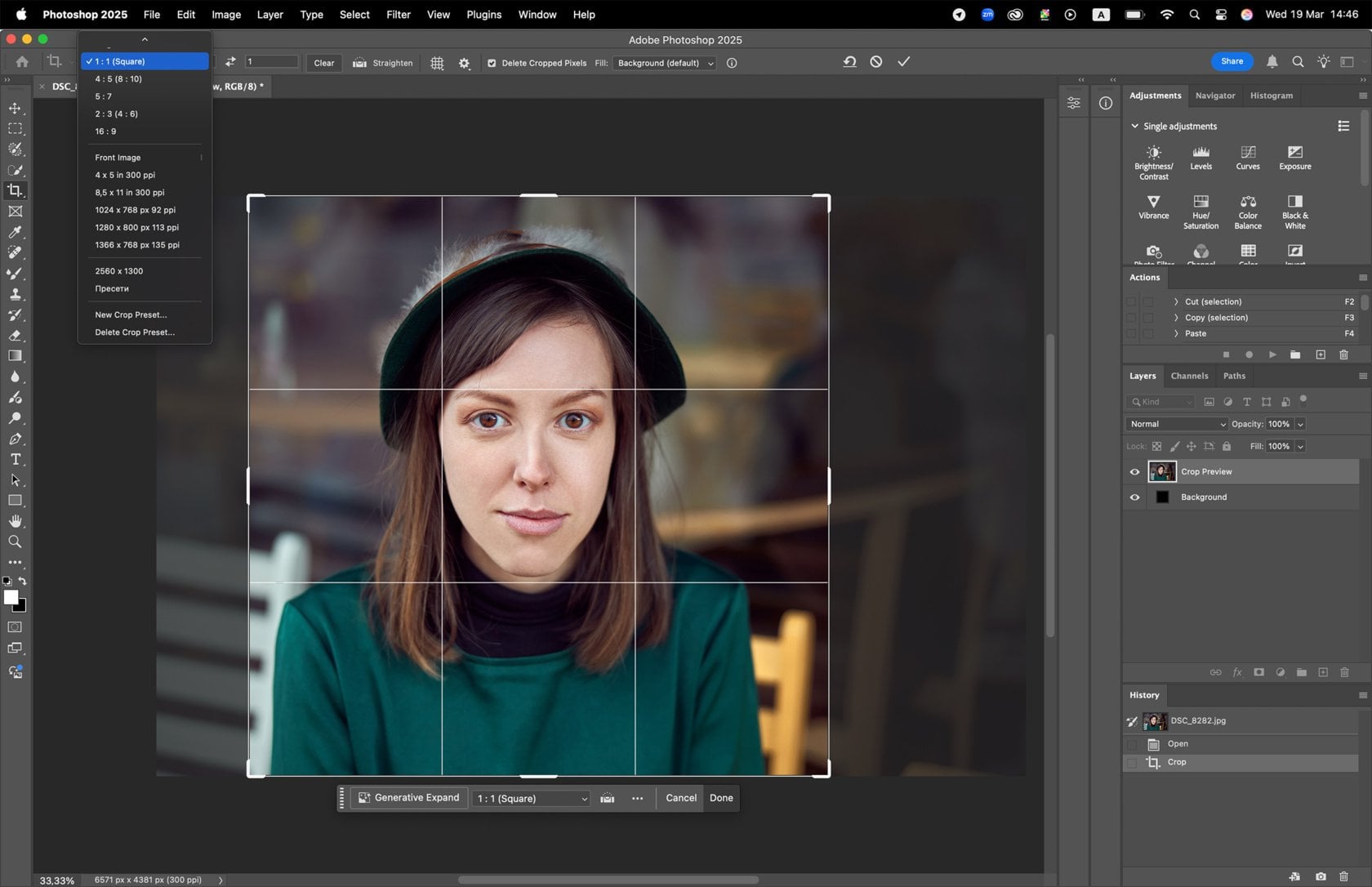Select the Type tool
This screenshot has height=887, width=1372.
click(15, 459)
